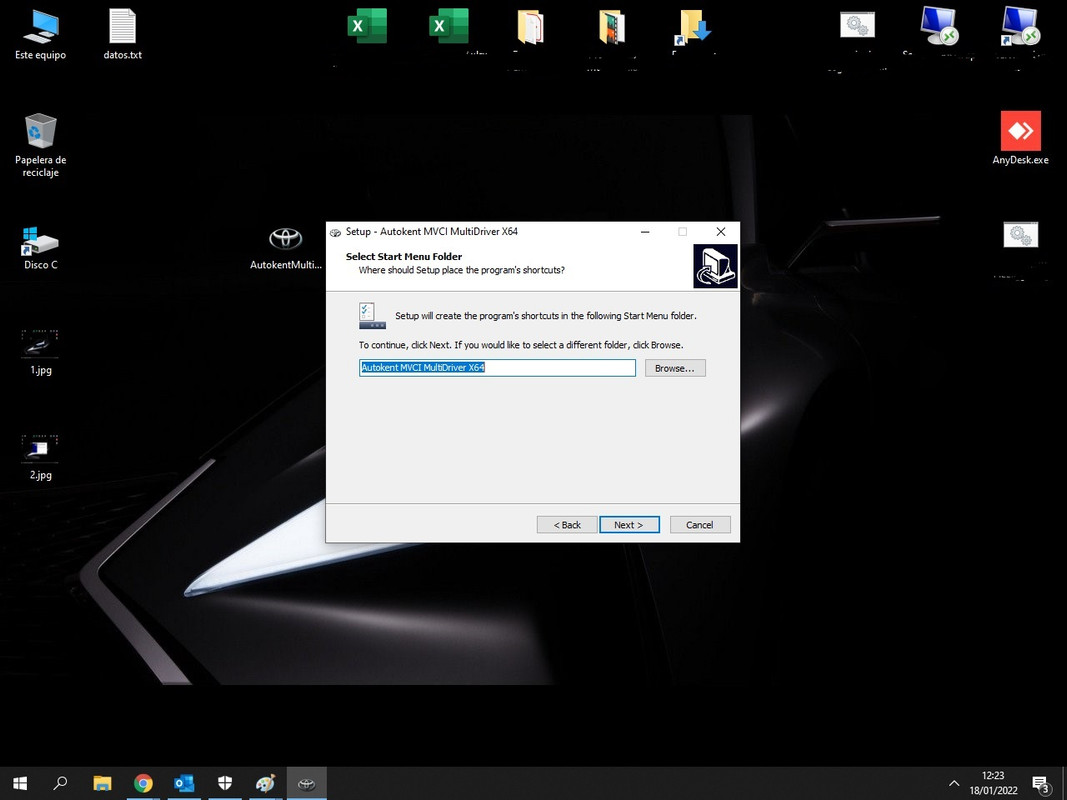Select the remote desktop icon with shortcut arrow
The image size is (1067, 800).
click(x=1020, y=26)
